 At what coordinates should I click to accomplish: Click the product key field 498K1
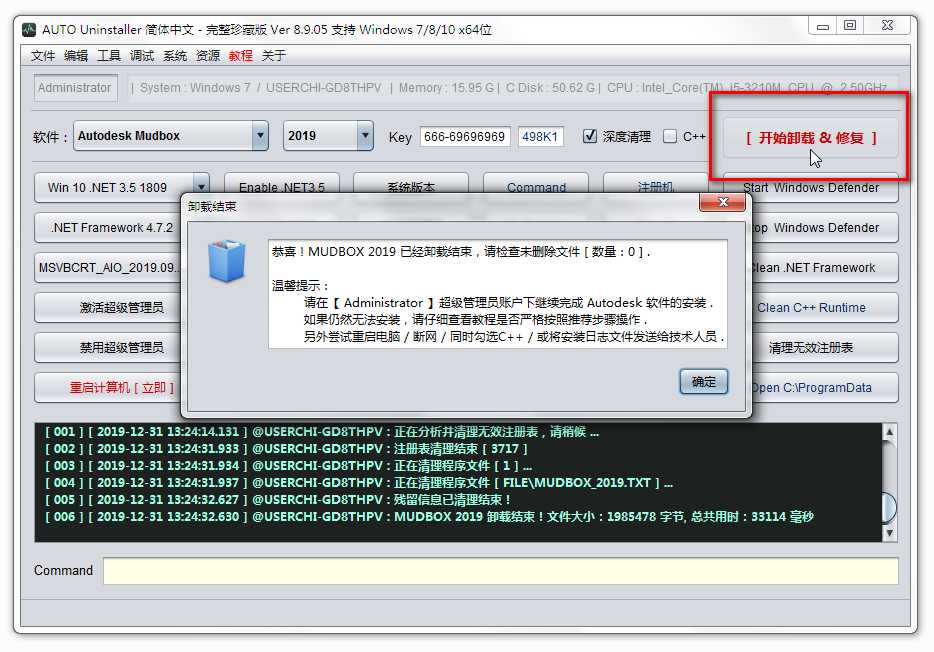pyautogui.click(x=540, y=137)
